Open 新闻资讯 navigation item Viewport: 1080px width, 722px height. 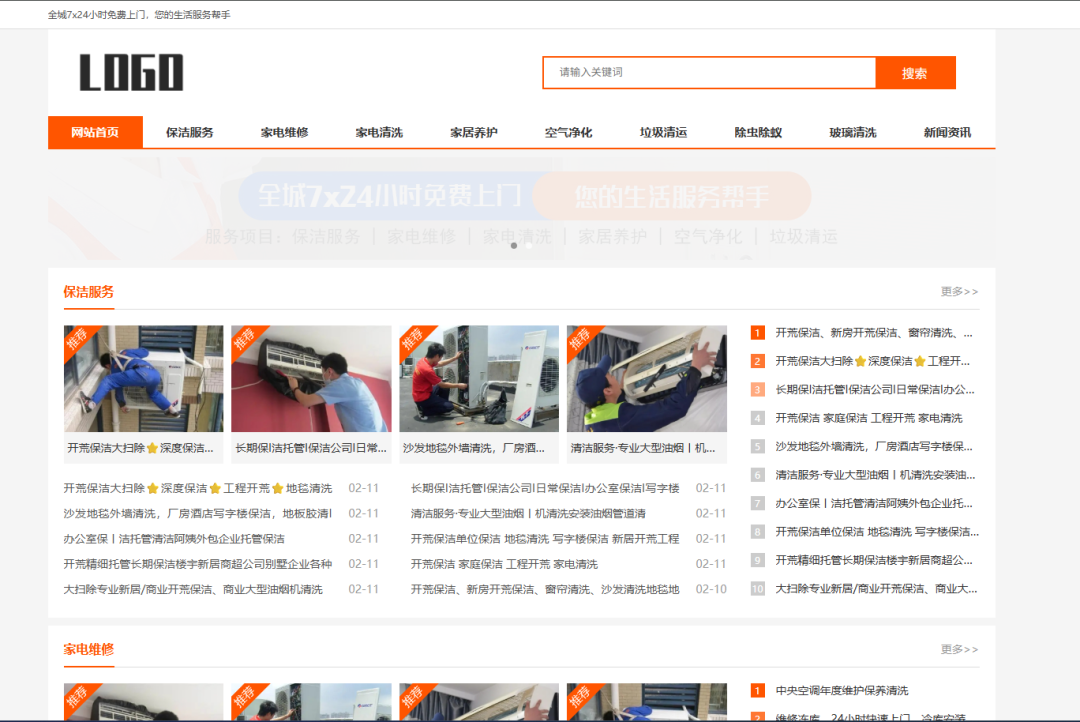[x=947, y=132]
